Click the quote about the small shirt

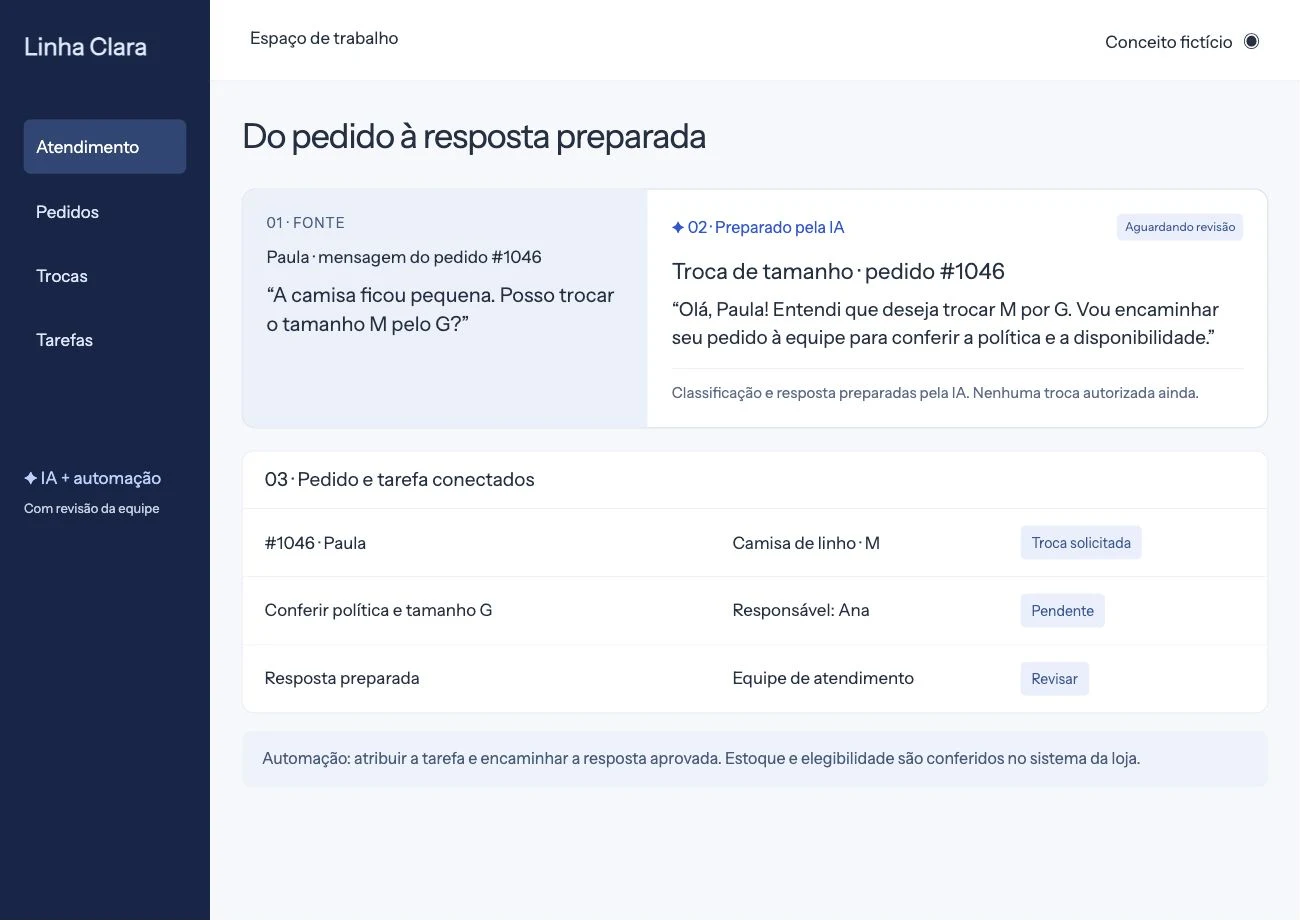(x=440, y=310)
